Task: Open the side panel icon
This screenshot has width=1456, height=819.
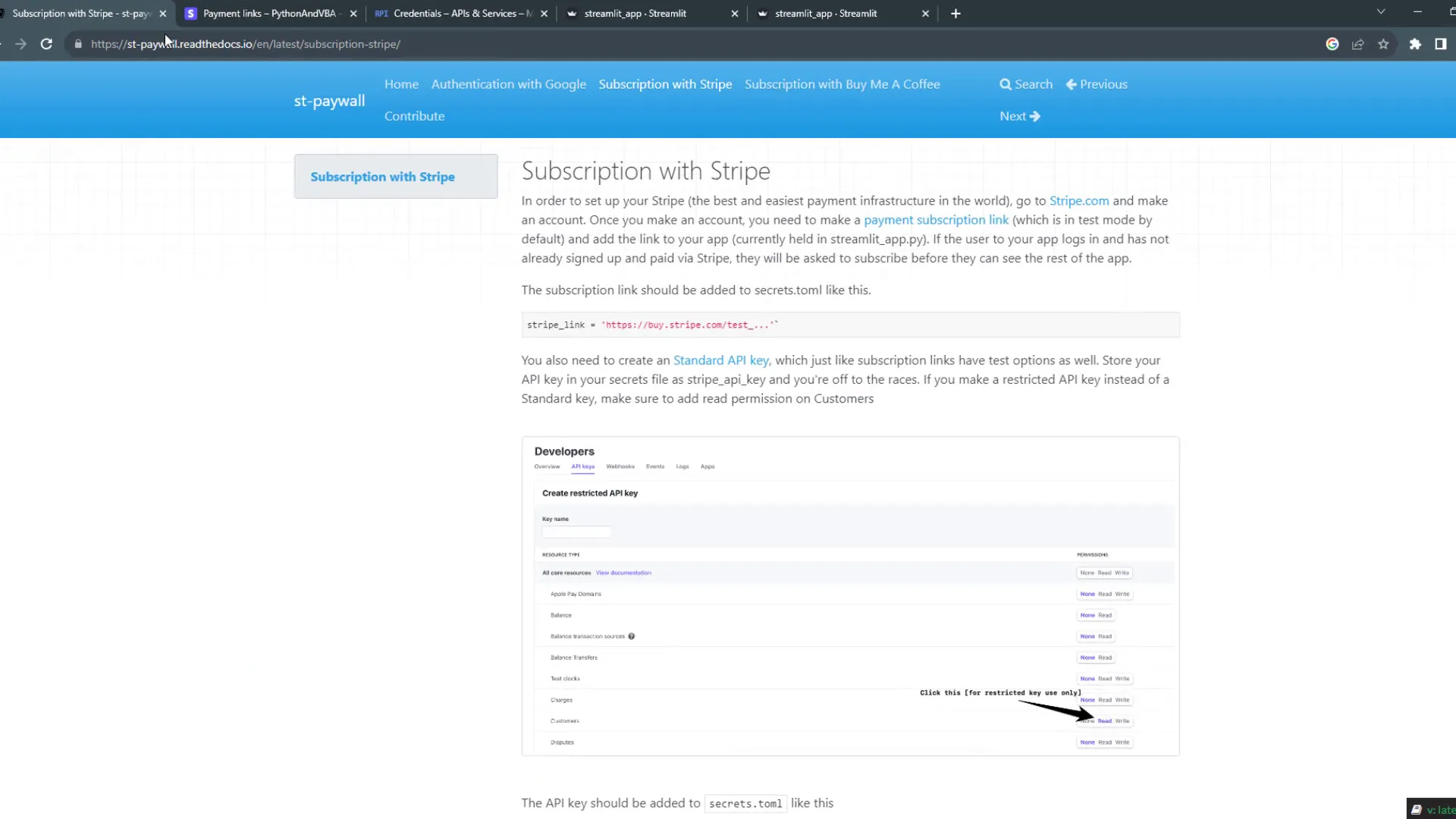Action: 1441,44
